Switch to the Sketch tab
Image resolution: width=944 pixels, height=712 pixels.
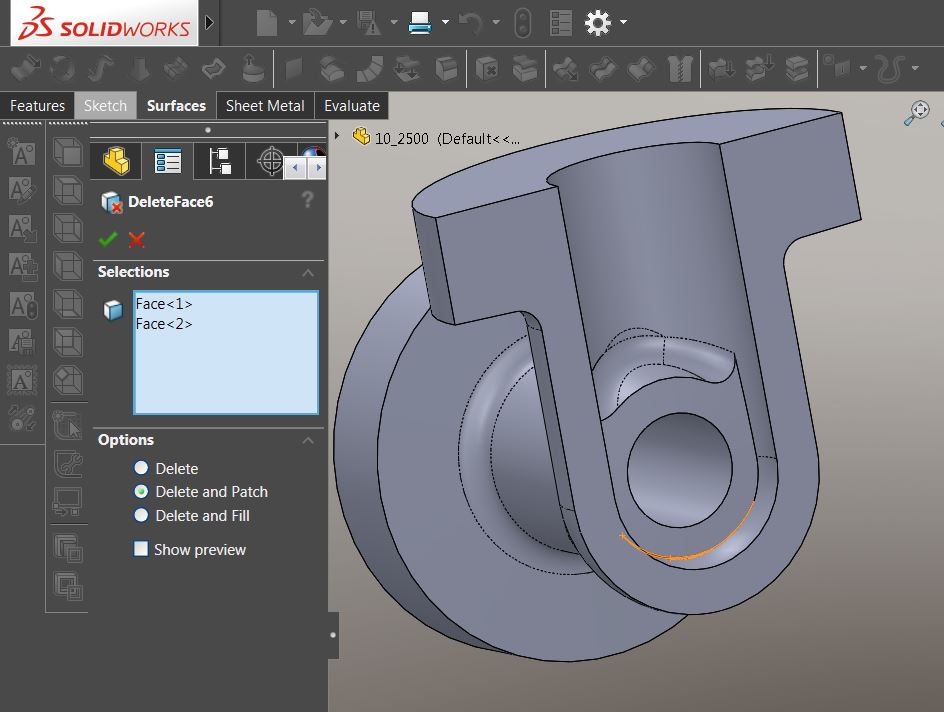point(105,106)
